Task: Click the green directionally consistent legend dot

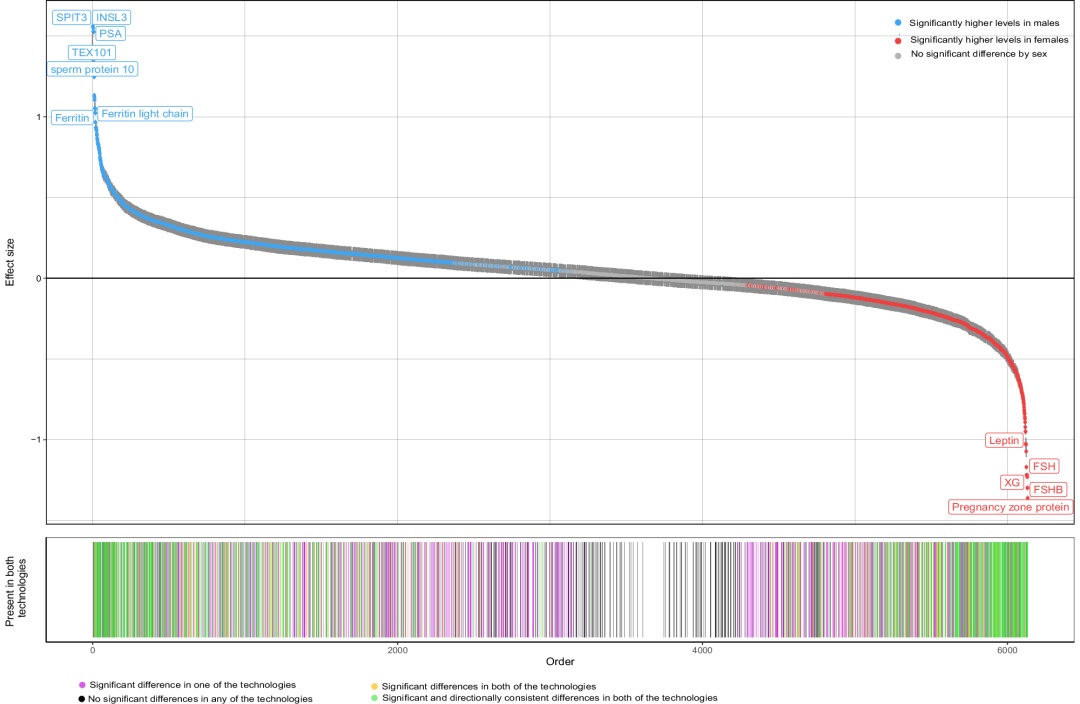Action: (x=374, y=698)
